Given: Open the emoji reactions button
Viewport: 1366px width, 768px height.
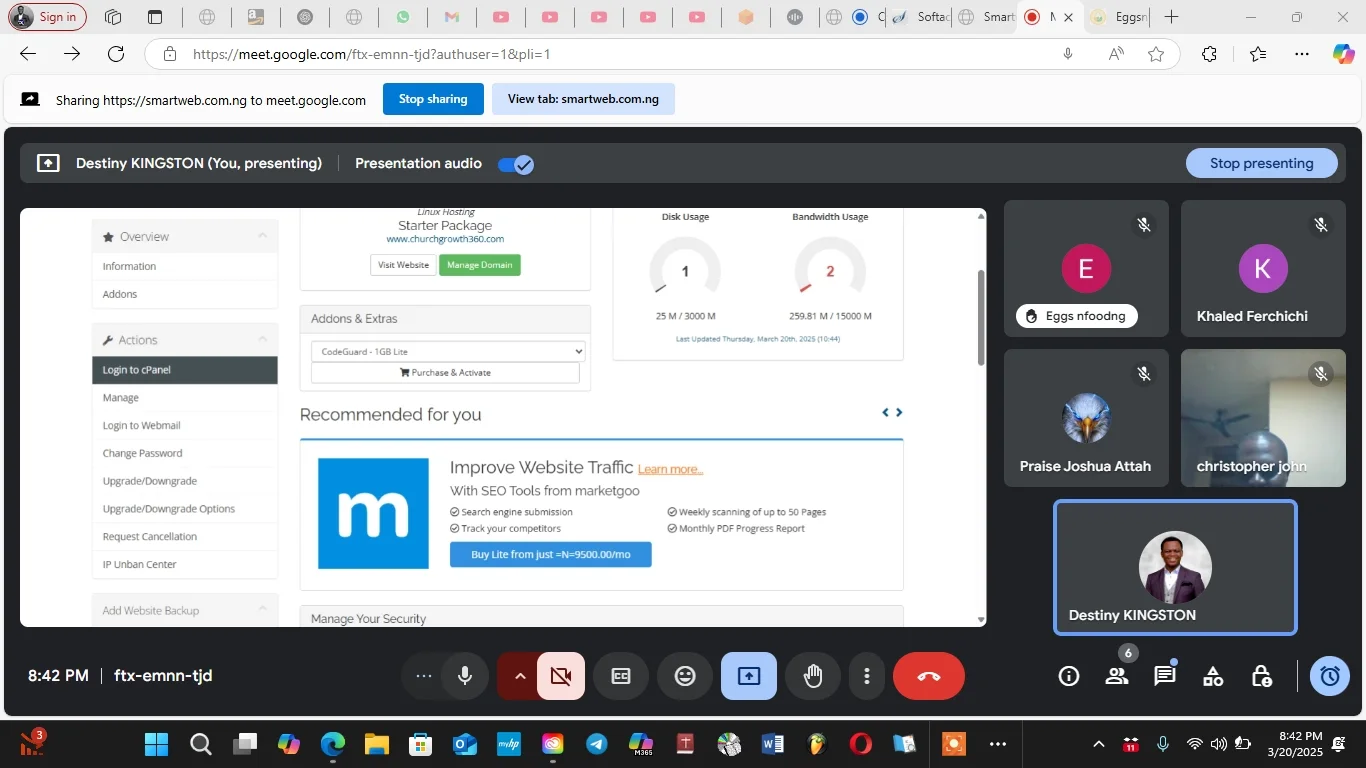Looking at the screenshot, I should 685,676.
